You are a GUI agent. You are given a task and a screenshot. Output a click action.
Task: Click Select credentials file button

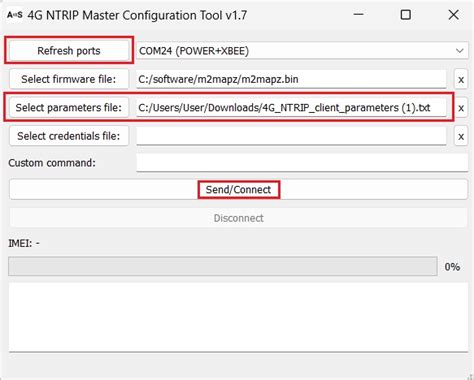69,136
